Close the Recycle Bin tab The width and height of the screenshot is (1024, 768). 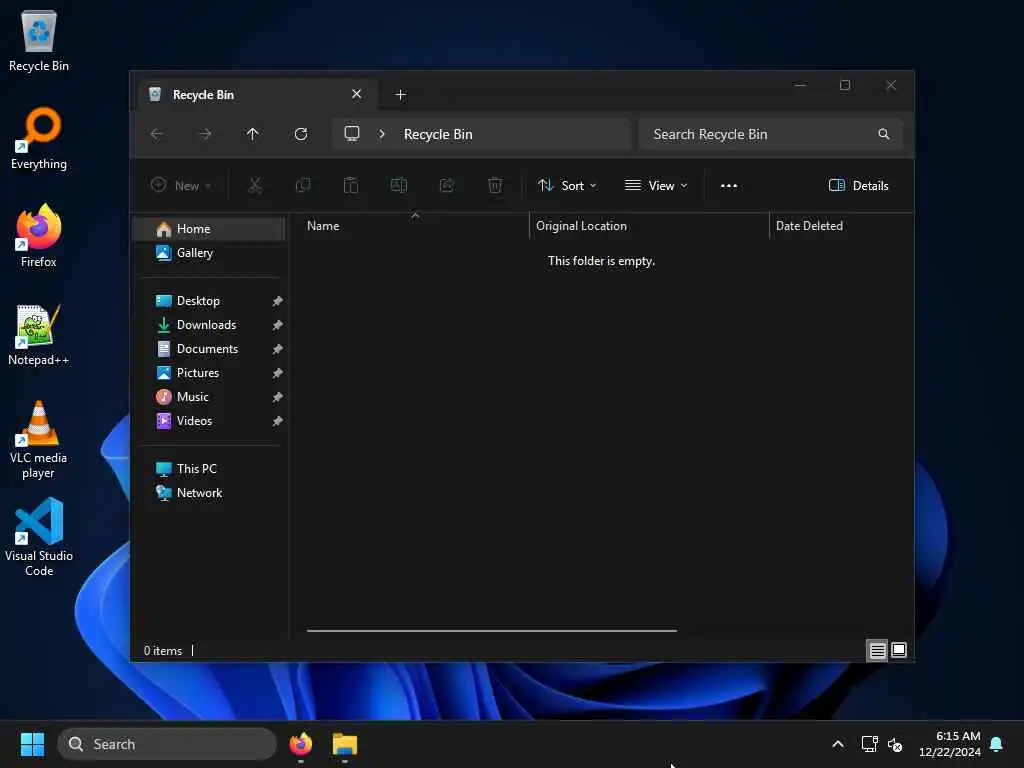(357, 94)
